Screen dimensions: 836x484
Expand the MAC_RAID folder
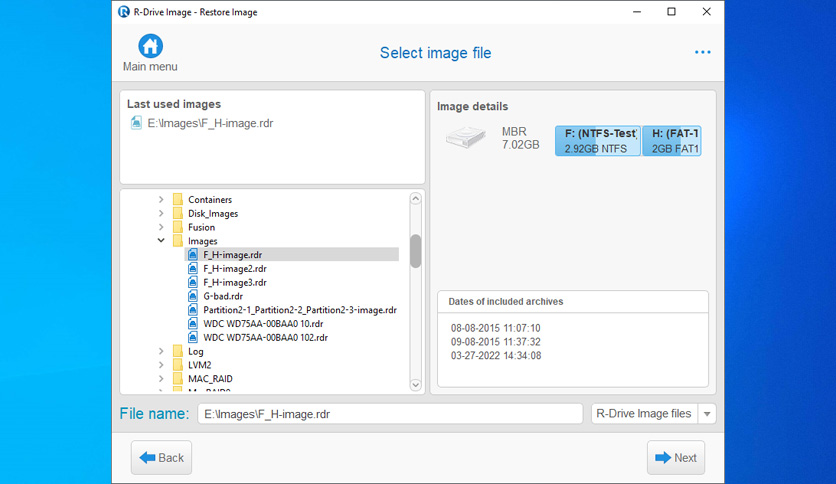coord(161,379)
